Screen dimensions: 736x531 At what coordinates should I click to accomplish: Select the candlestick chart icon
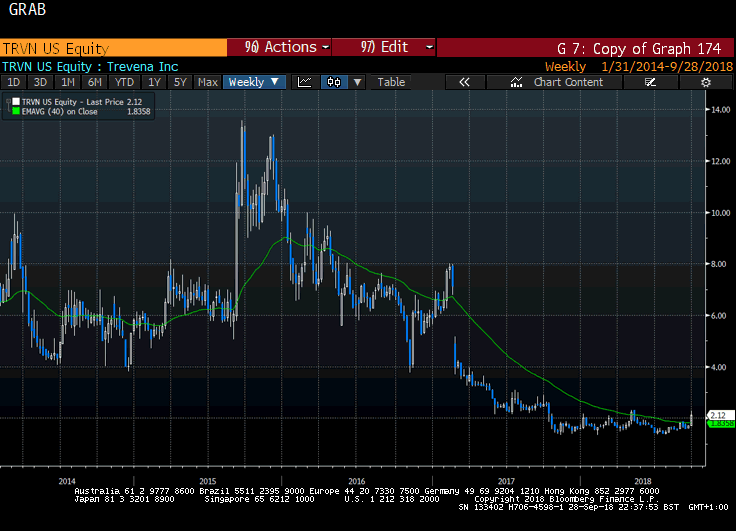pyautogui.click(x=334, y=82)
